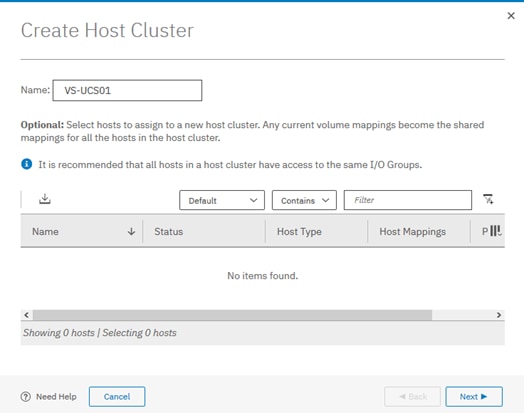Sort by the Host Mappings column header
This screenshot has width=524, height=413.
click(x=412, y=232)
